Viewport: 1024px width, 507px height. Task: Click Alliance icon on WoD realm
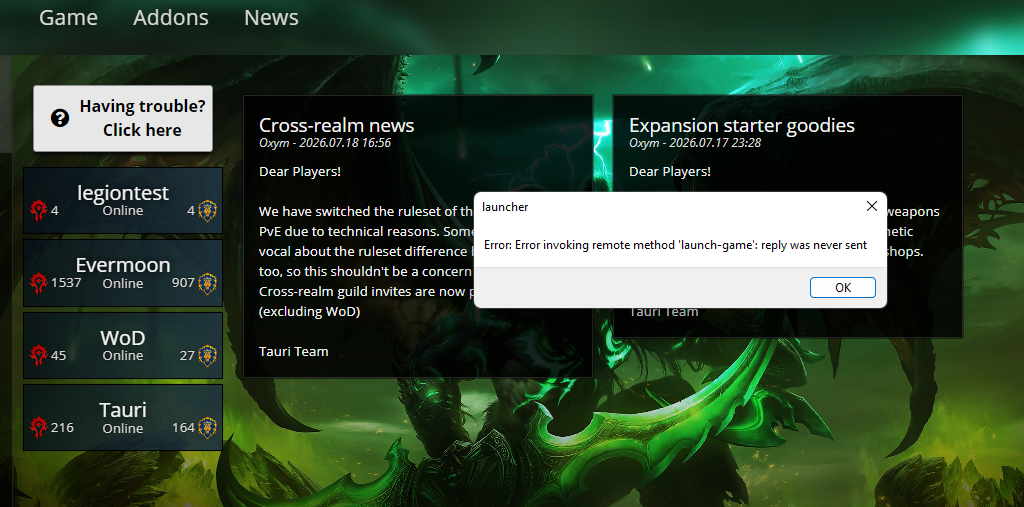click(208, 356)
